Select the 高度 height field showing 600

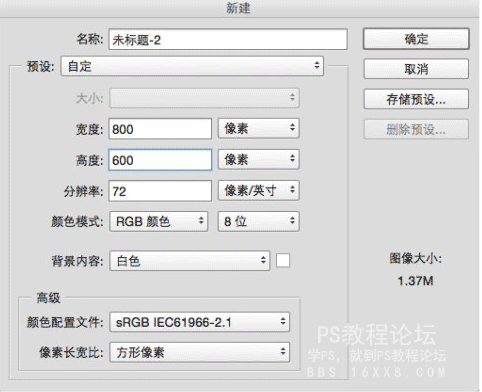(160, 160)
